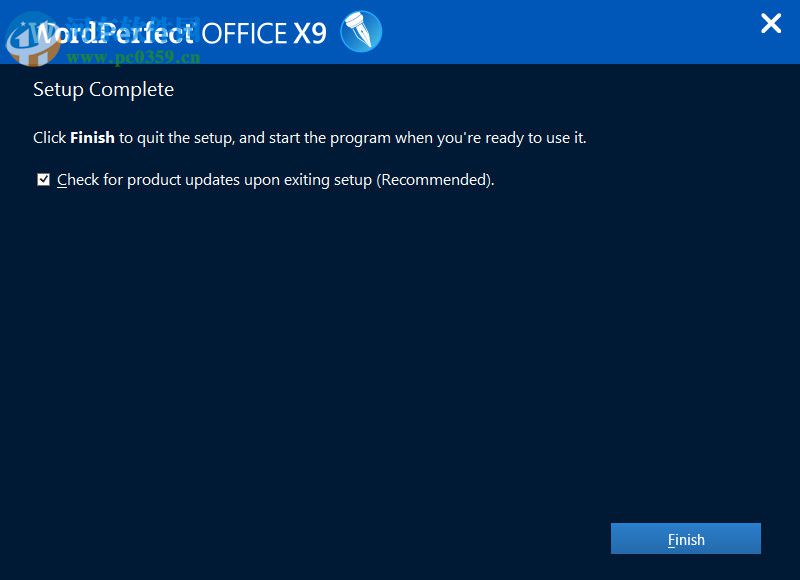
Task: Disable the Recommended updates check setting
Action: coord(43,179)
